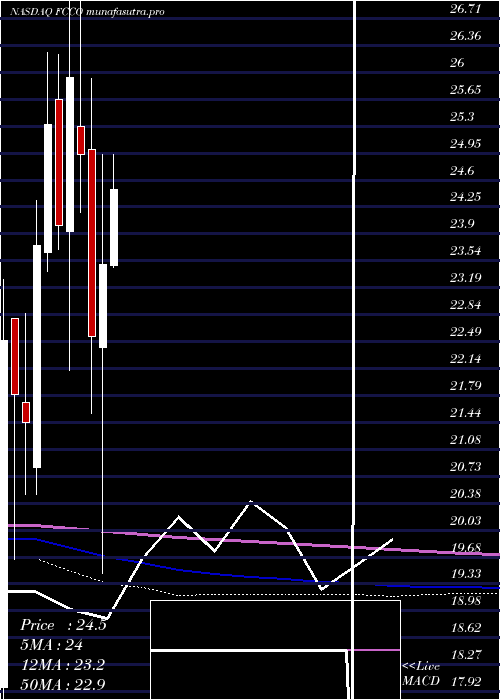Select the <<Live MACD label
The width and height of the screenshot is (500, 700).
pos(421,674)
